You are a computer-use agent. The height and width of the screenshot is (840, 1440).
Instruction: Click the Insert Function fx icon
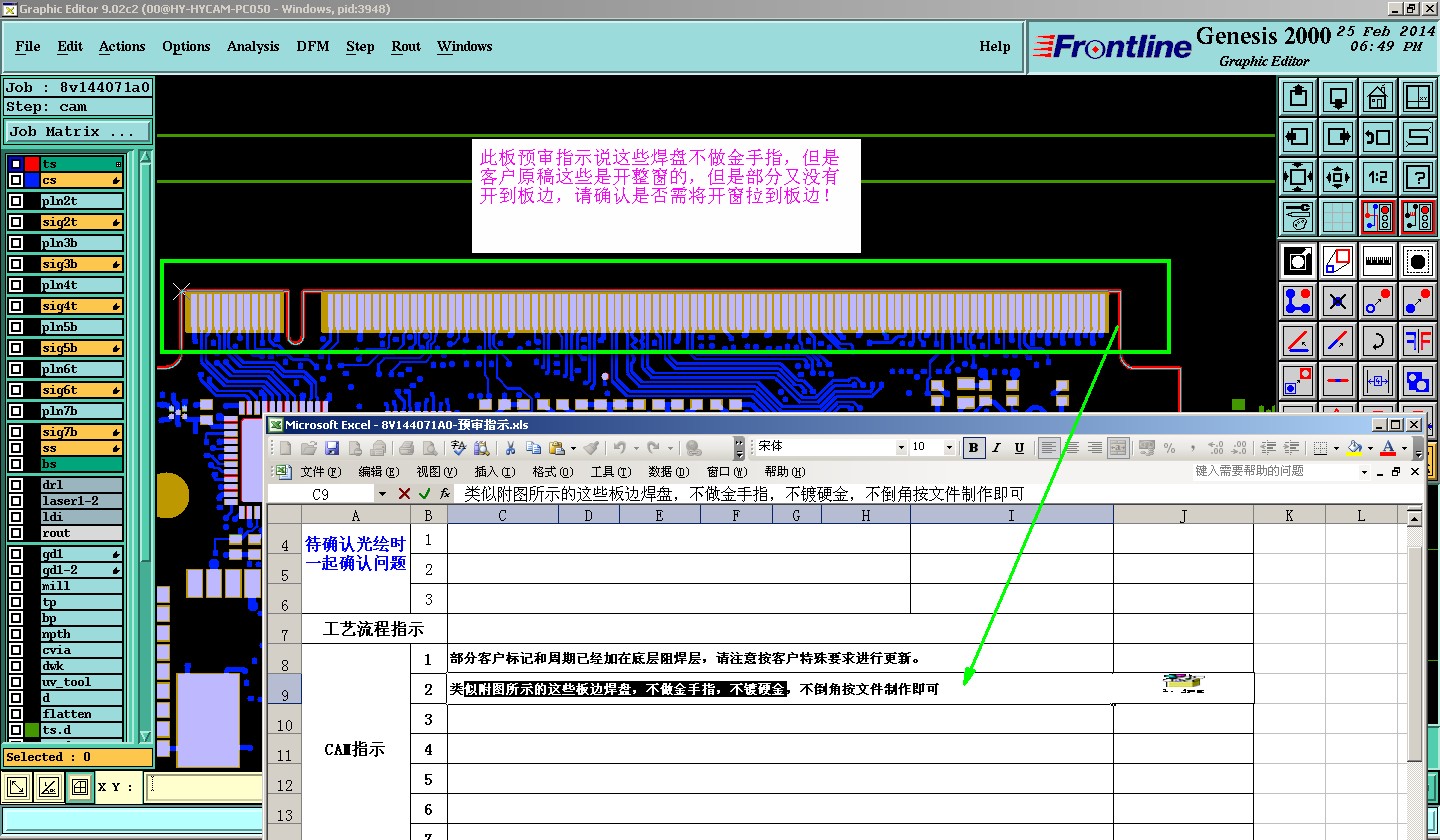point(445,493)
